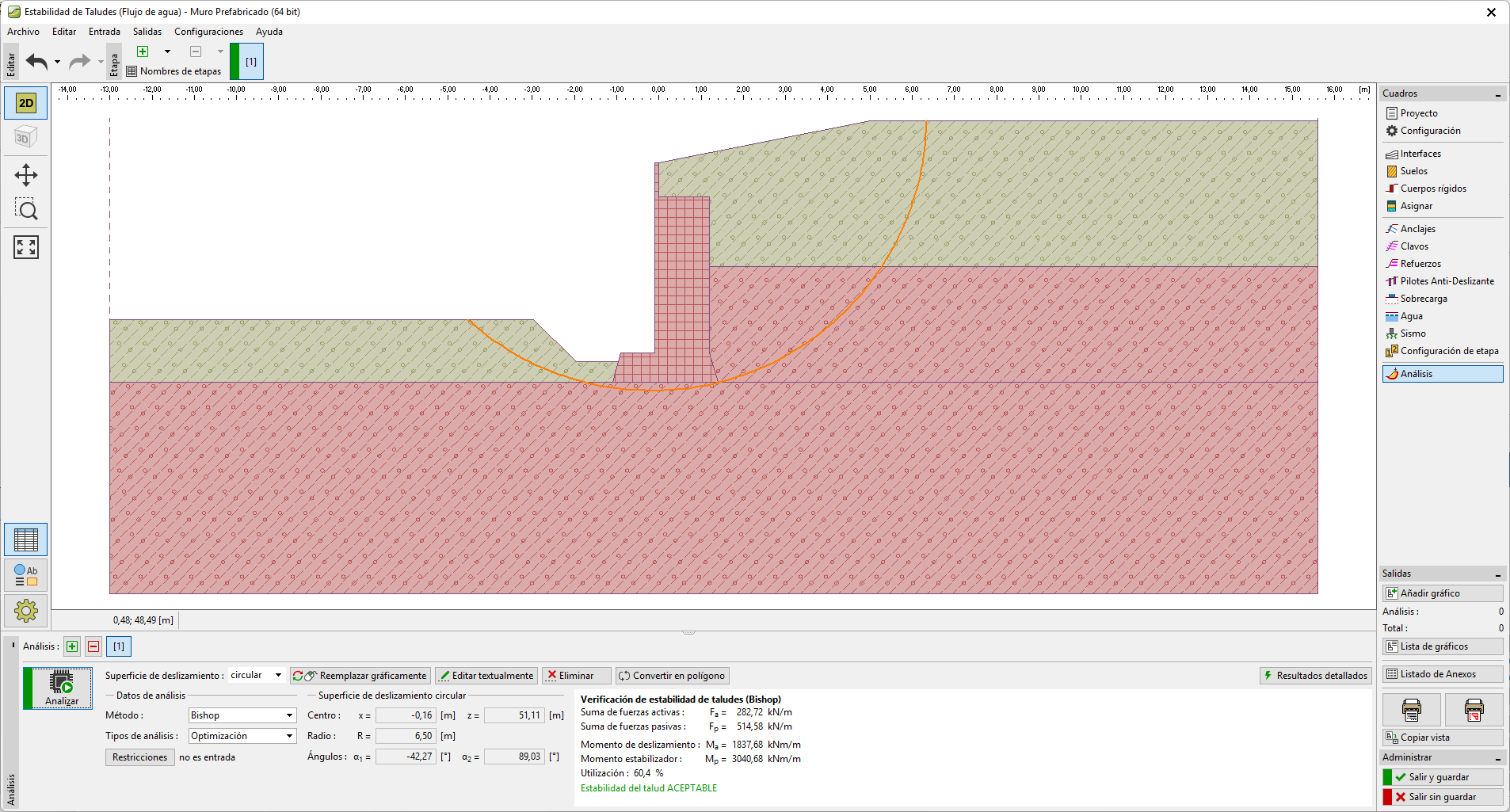Open the Entrada menu
Image resolution: width=1510 pixels, height=812 pixels.
[105, 32]
